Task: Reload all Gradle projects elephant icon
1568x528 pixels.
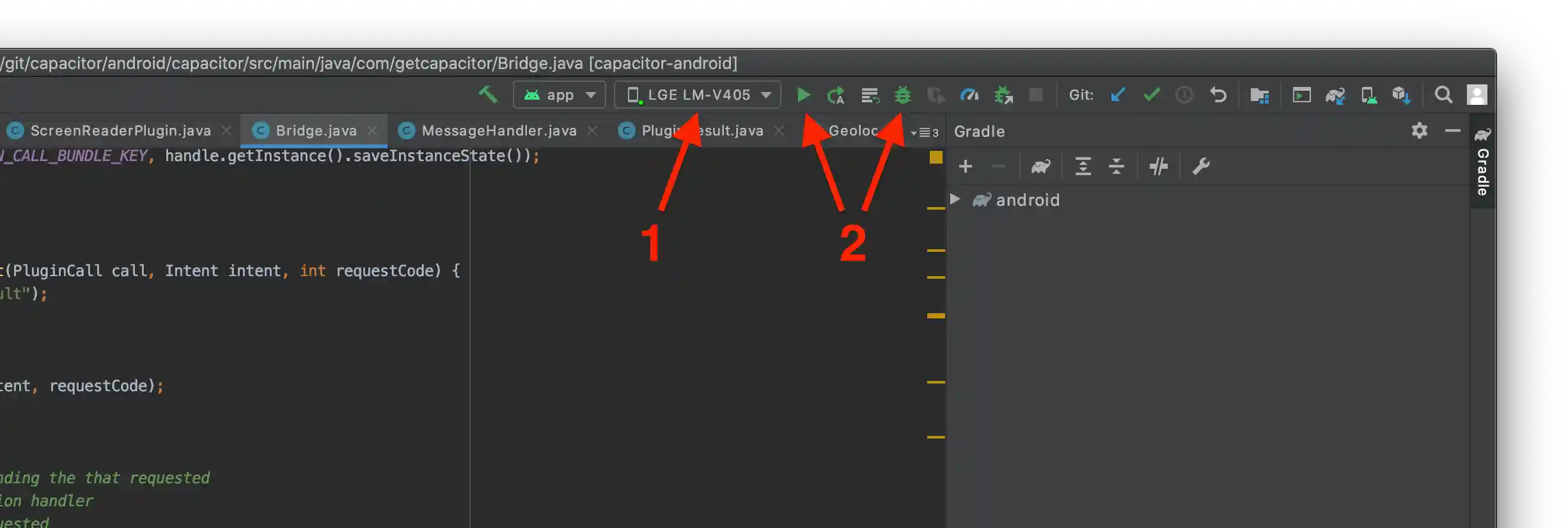Action: coord(1041,167)
